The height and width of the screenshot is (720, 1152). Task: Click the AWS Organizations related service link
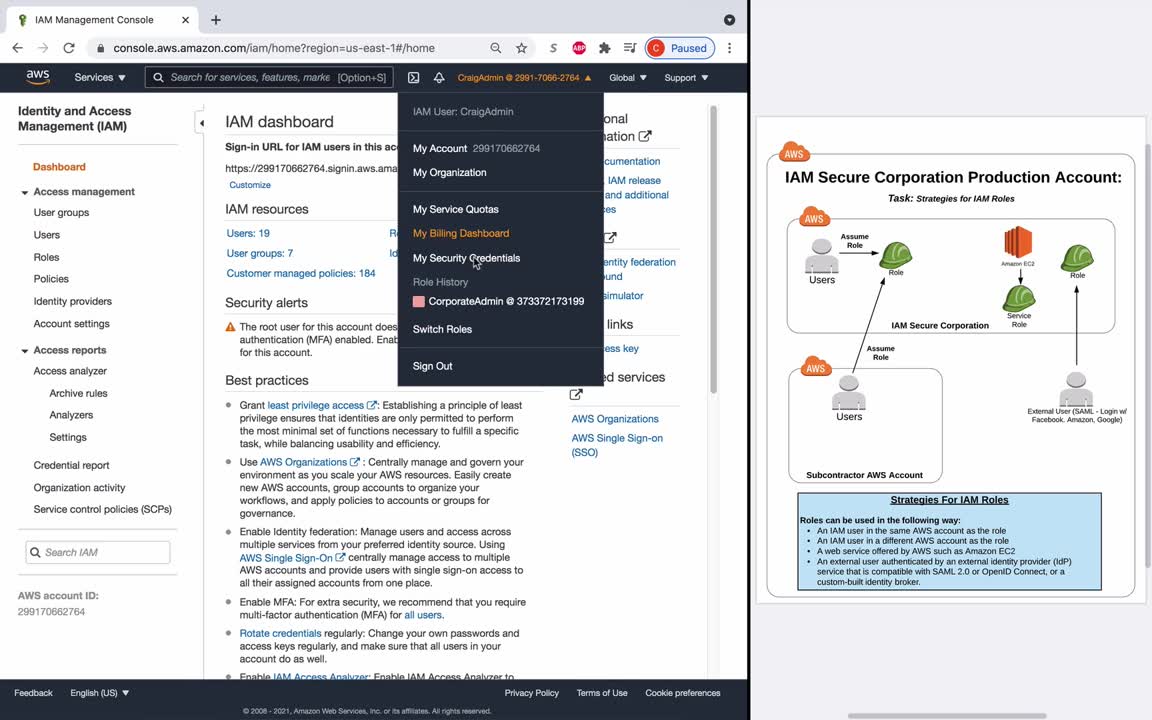click(x=615, y=419)
